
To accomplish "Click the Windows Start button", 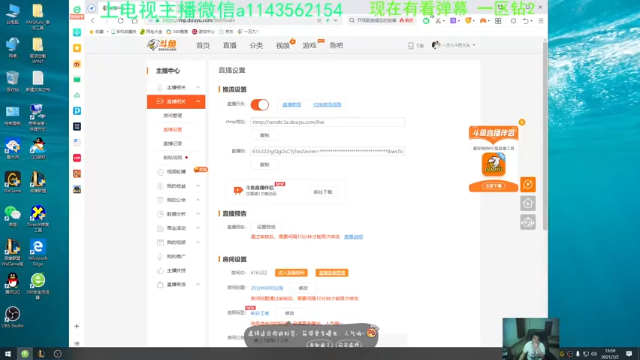I will pos(8,354).
